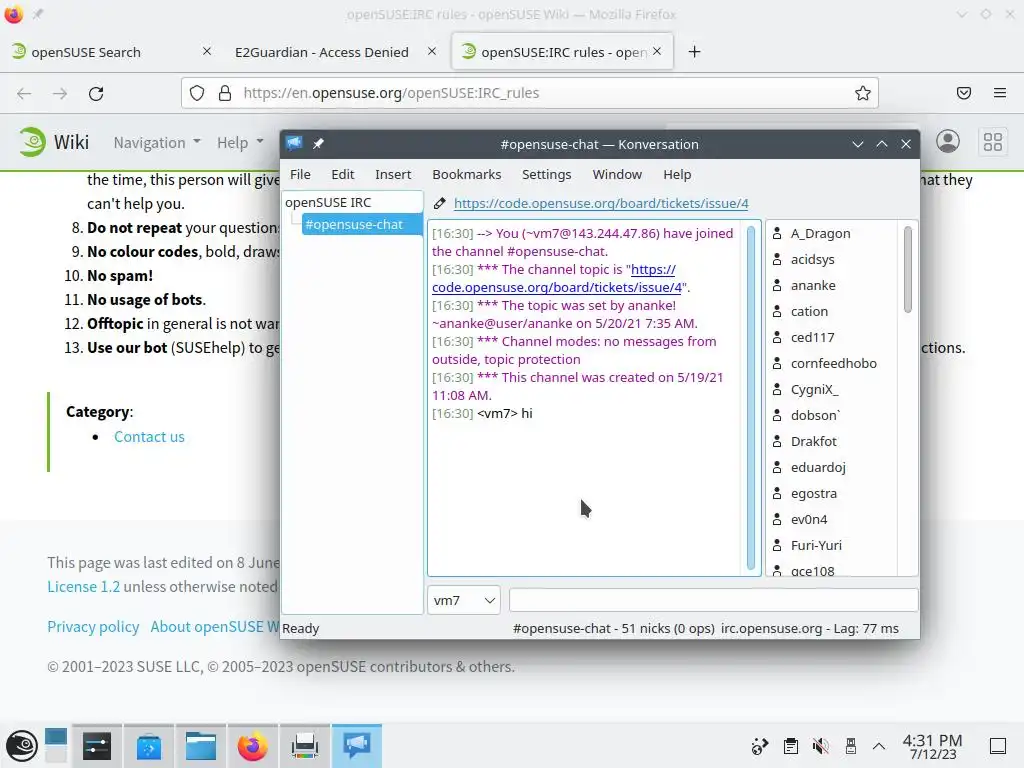
Task: Click the Konversation app icon in title bar
Action: click(x=294, y=144)
